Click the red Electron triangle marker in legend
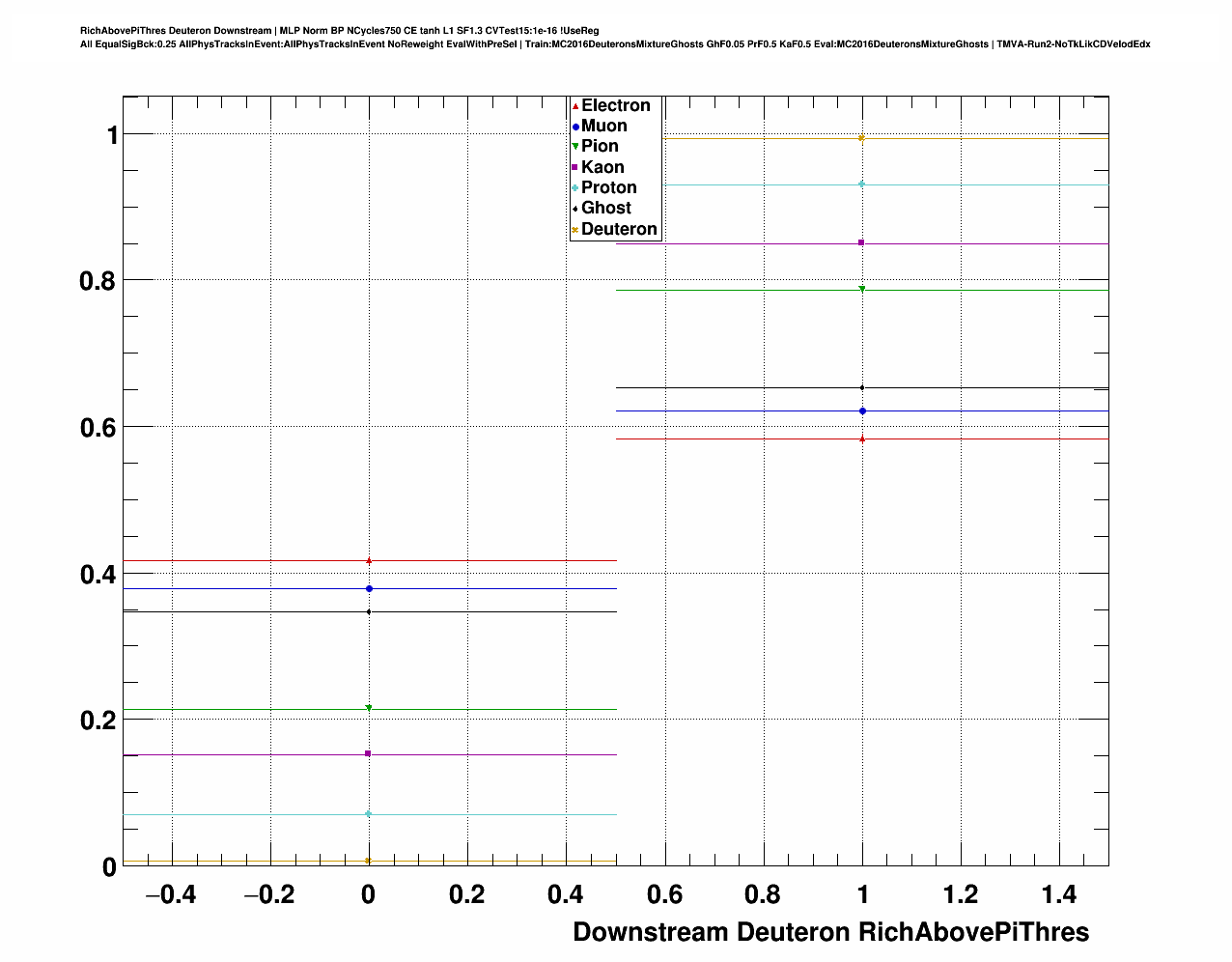Screen dimensions: 1232x962 click(576, 105)
